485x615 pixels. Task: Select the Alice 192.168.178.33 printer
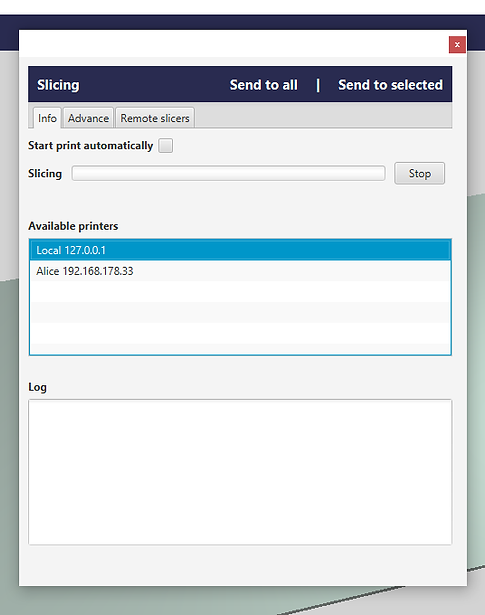(240, 271)
